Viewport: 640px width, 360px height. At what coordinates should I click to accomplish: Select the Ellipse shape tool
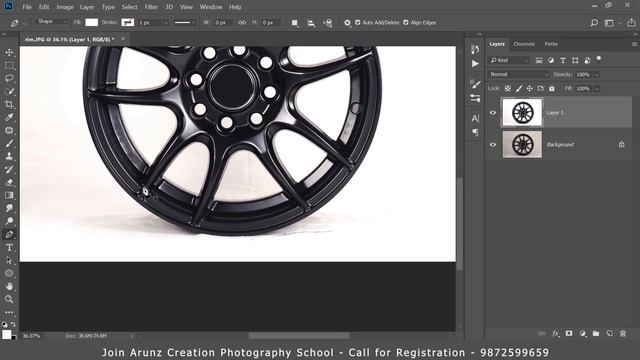pyautogui.click(x=9, y=273)
